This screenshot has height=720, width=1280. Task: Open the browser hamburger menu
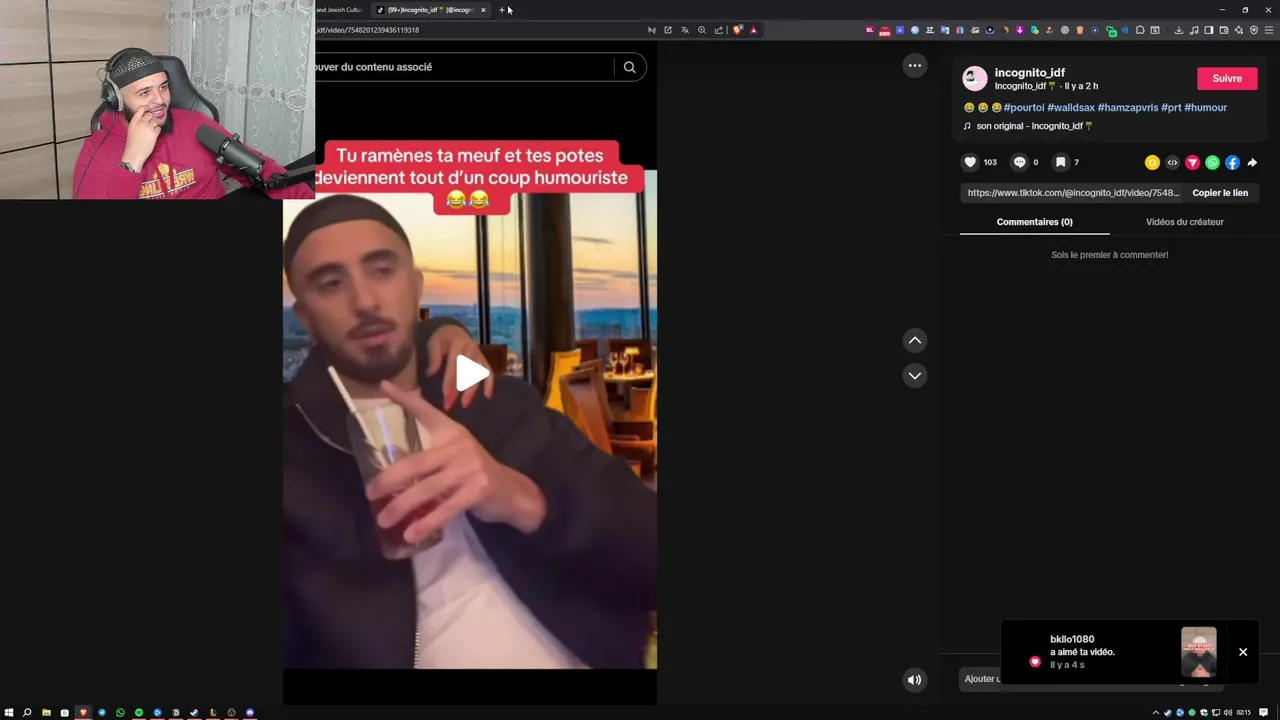tap(1269, 30)
